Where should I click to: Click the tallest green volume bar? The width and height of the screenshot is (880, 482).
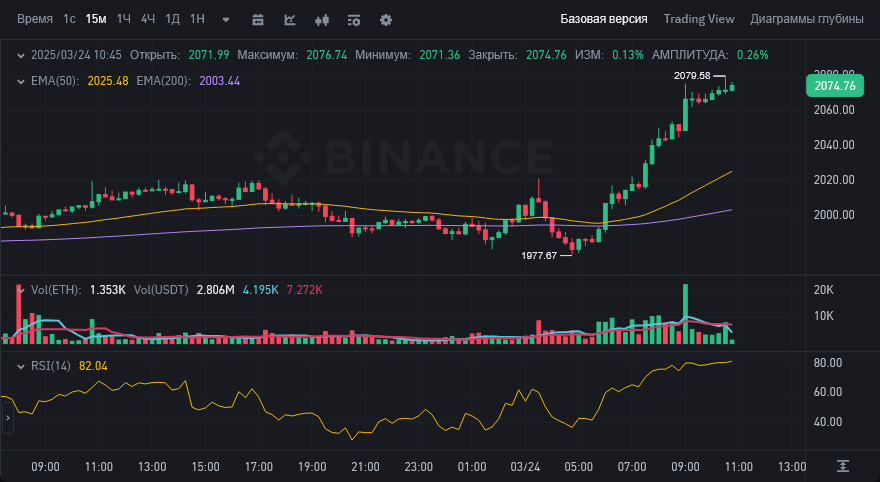click(x=685, y=314)
